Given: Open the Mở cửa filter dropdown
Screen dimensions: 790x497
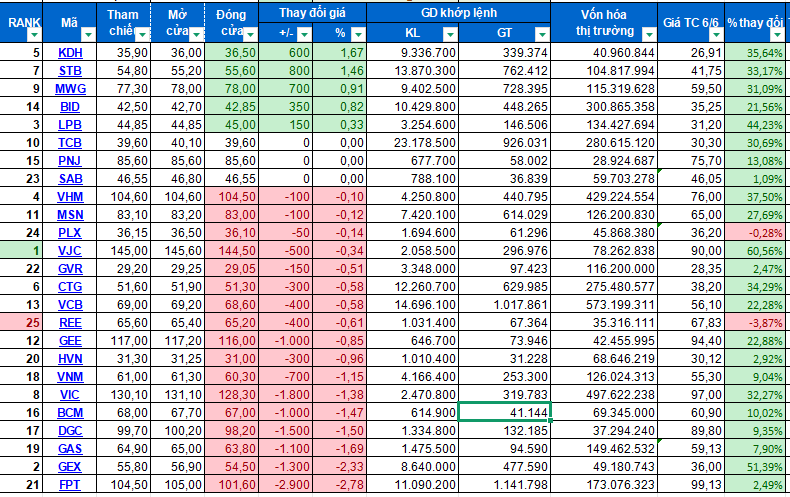Looking at the screenshot, I should coord(196,35).
